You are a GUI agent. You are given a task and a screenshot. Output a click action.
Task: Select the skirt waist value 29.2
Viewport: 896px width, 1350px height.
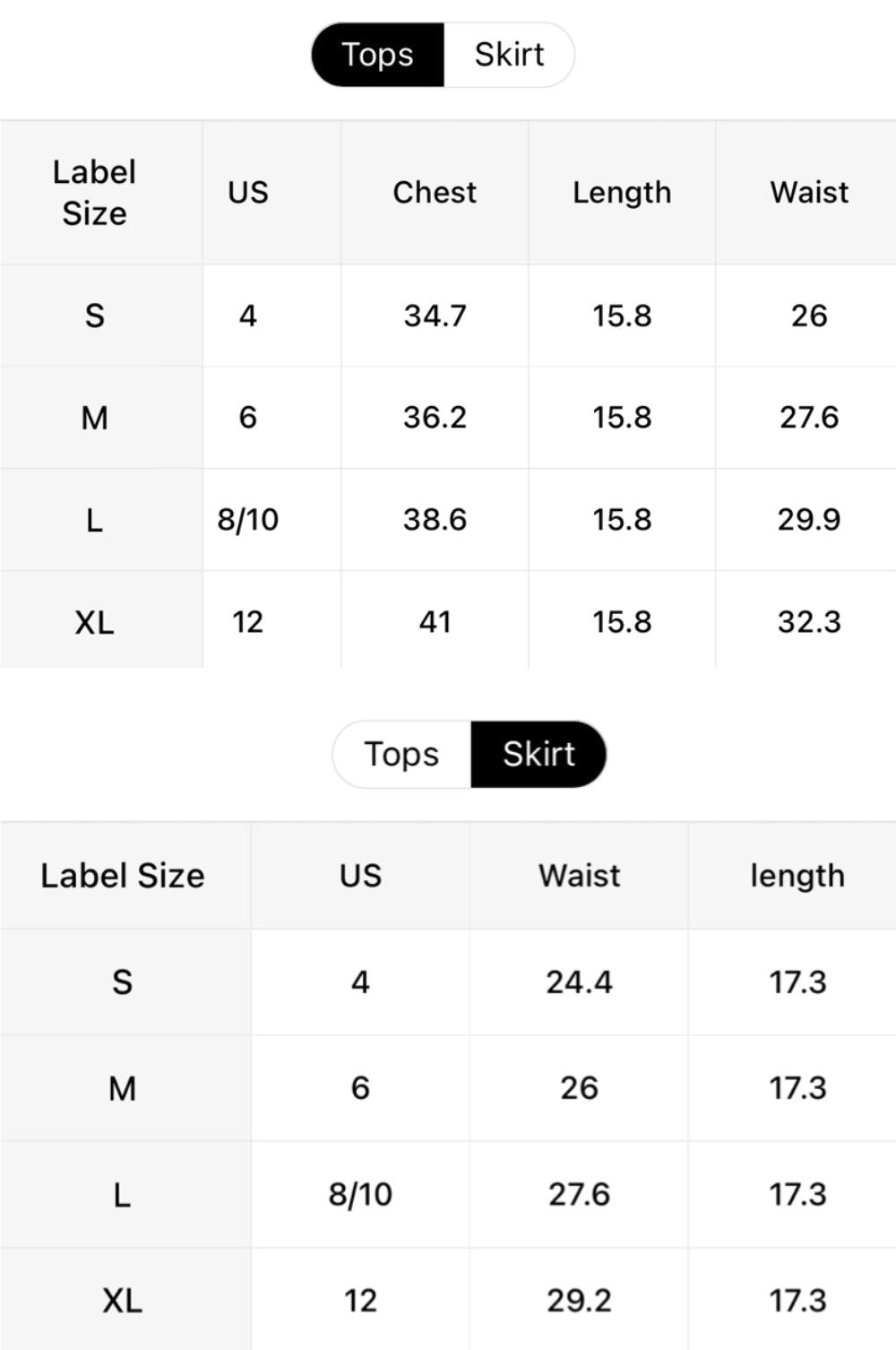[579, 1301]
